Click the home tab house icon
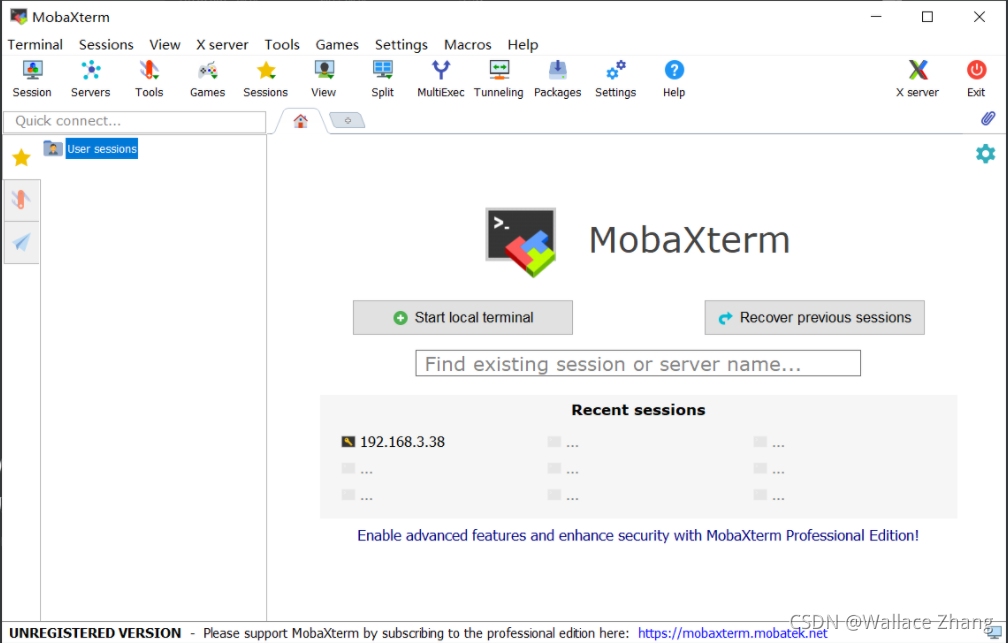 click(300, 121)
